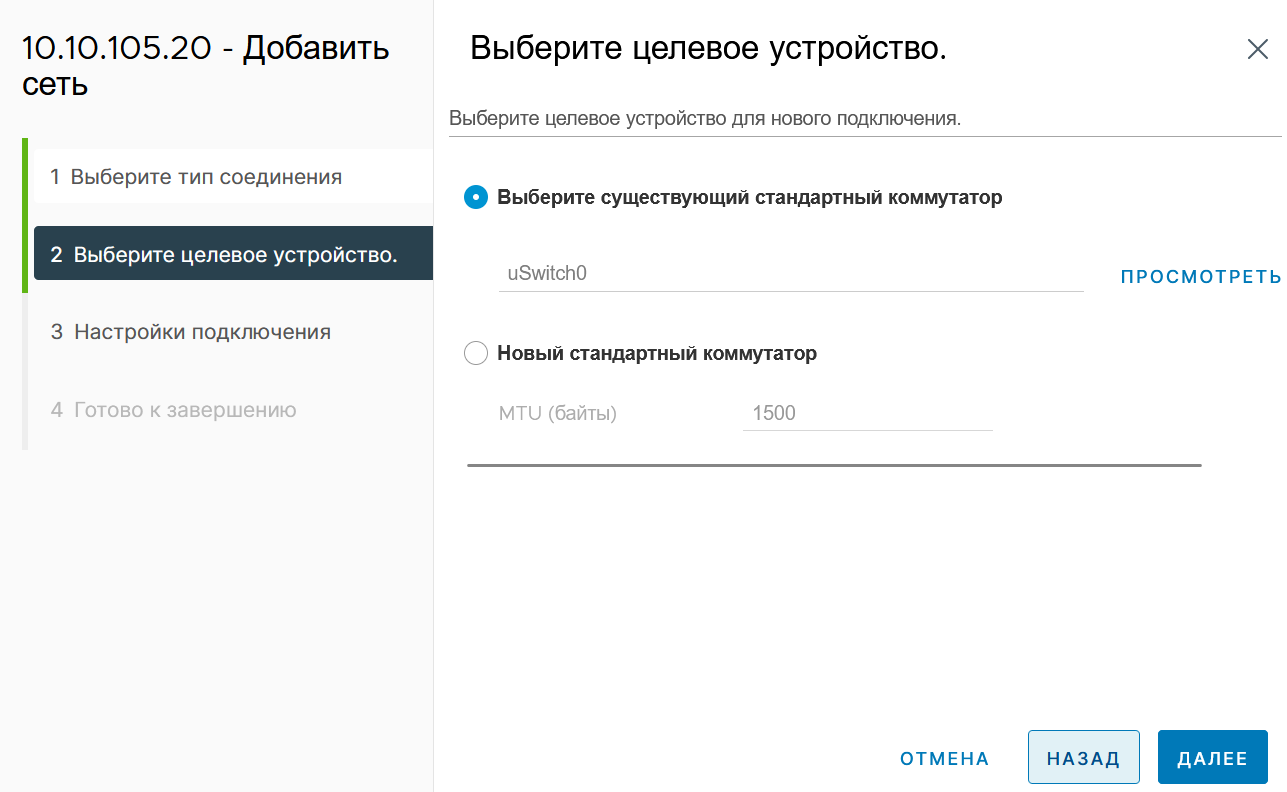Select existing standard switch radio option
1287x792 pixels.
coord(476,197)
